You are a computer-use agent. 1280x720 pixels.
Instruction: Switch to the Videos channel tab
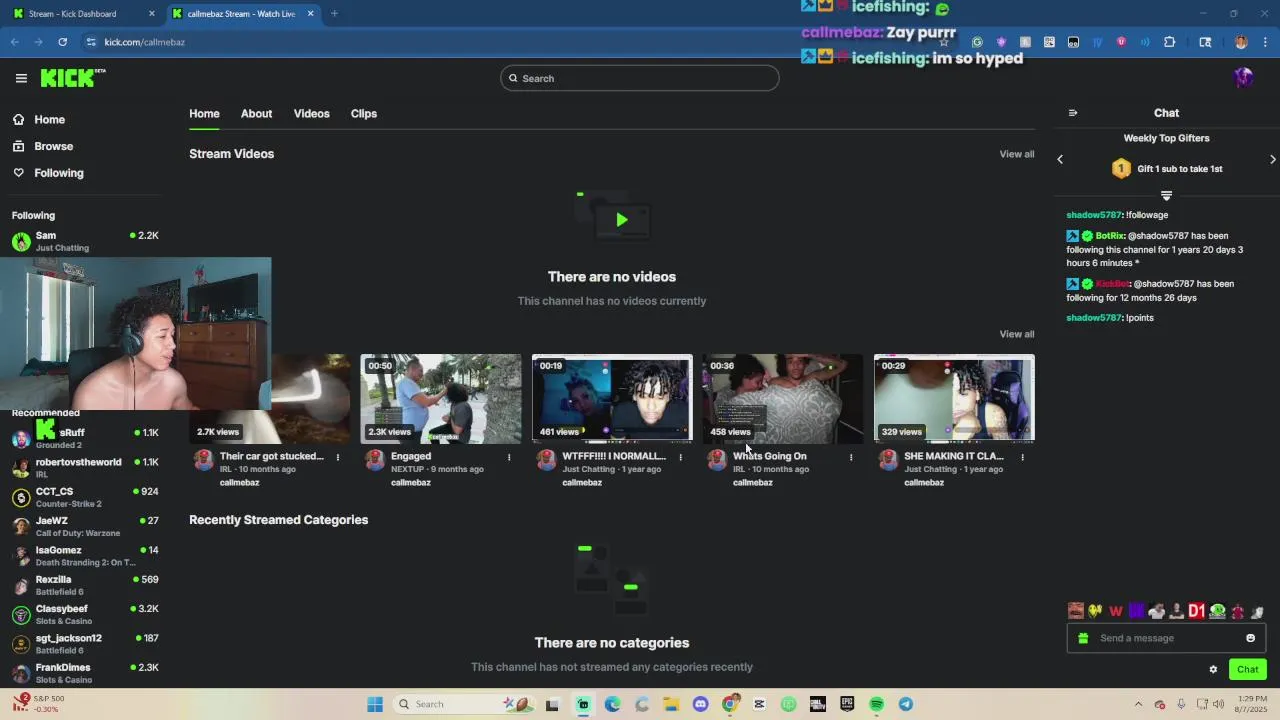point(311,113)
